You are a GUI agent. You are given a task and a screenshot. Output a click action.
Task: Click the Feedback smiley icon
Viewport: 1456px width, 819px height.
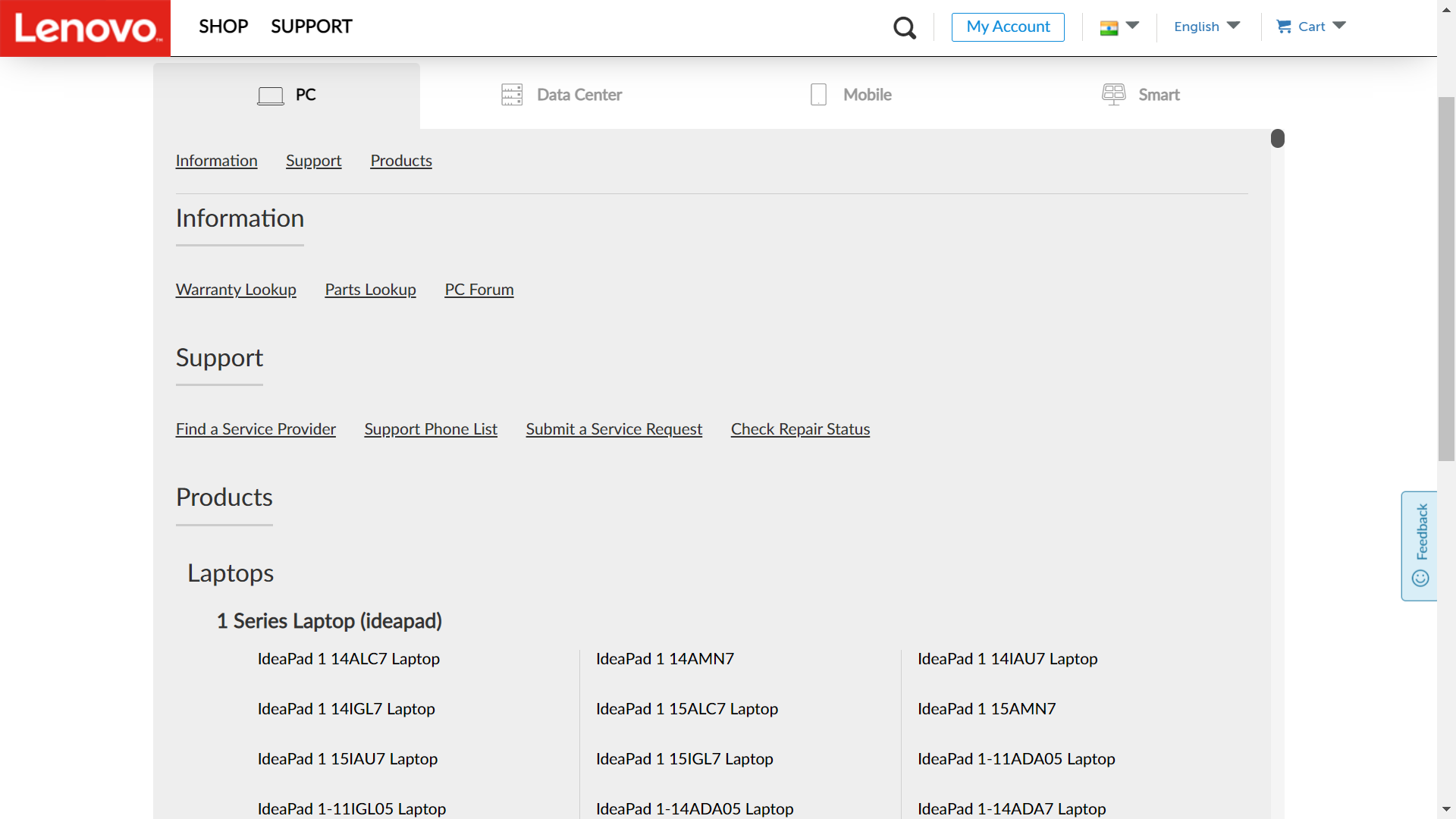coord(1420,578)
